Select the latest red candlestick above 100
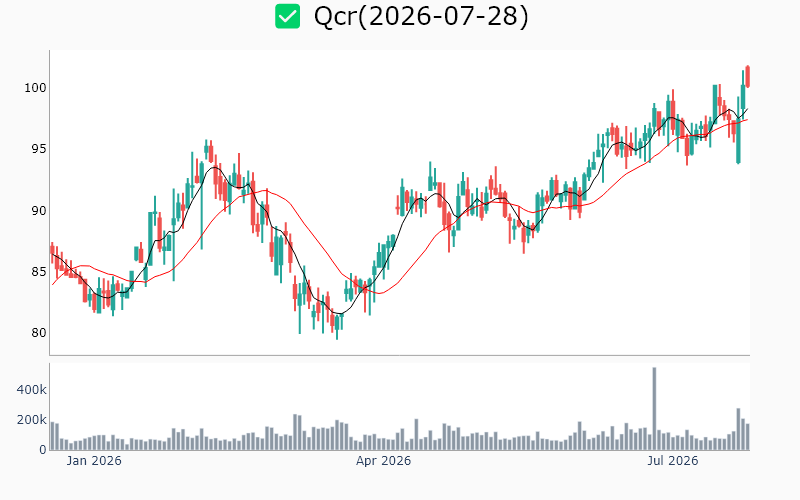This screenshot has height=500, width=800. [x=747, y=76]
